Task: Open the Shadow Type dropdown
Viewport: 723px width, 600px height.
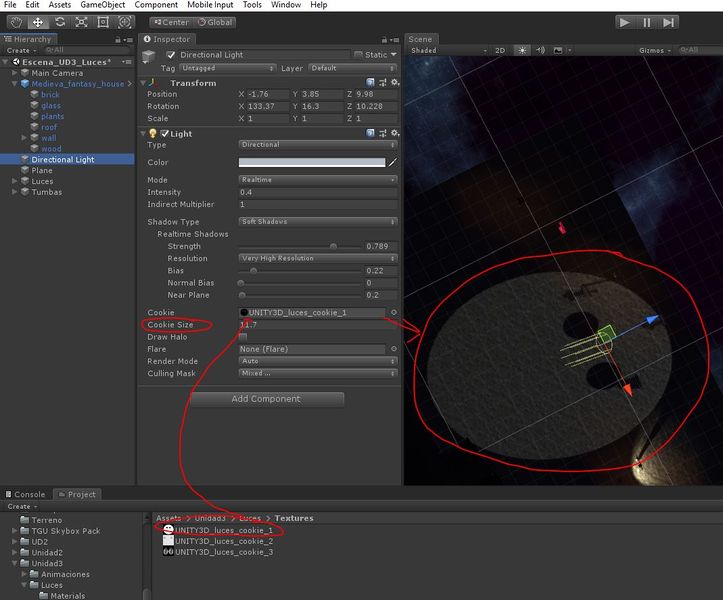Action: (318, 221)
